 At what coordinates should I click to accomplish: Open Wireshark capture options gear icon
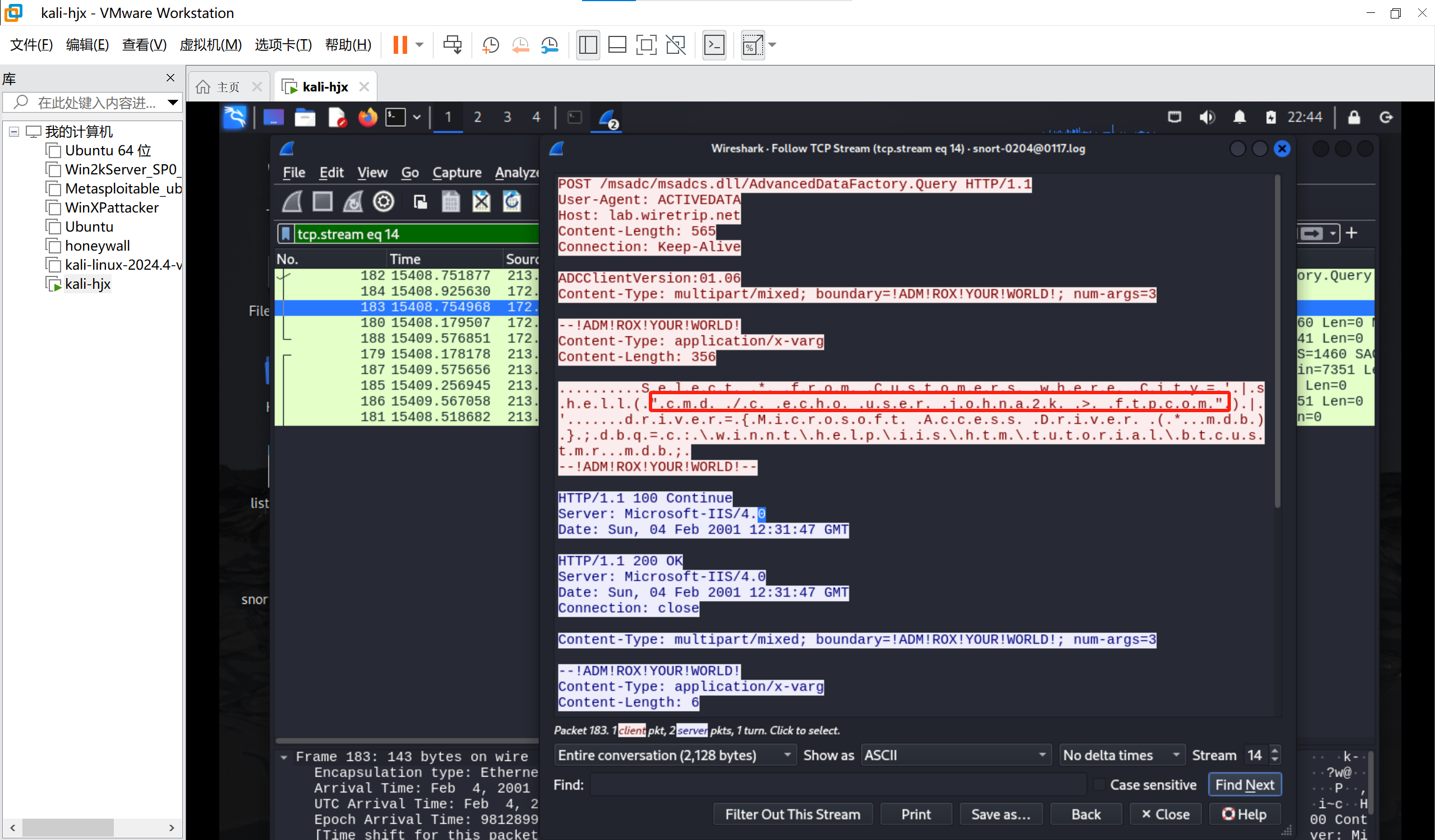[x=383, y=202]
